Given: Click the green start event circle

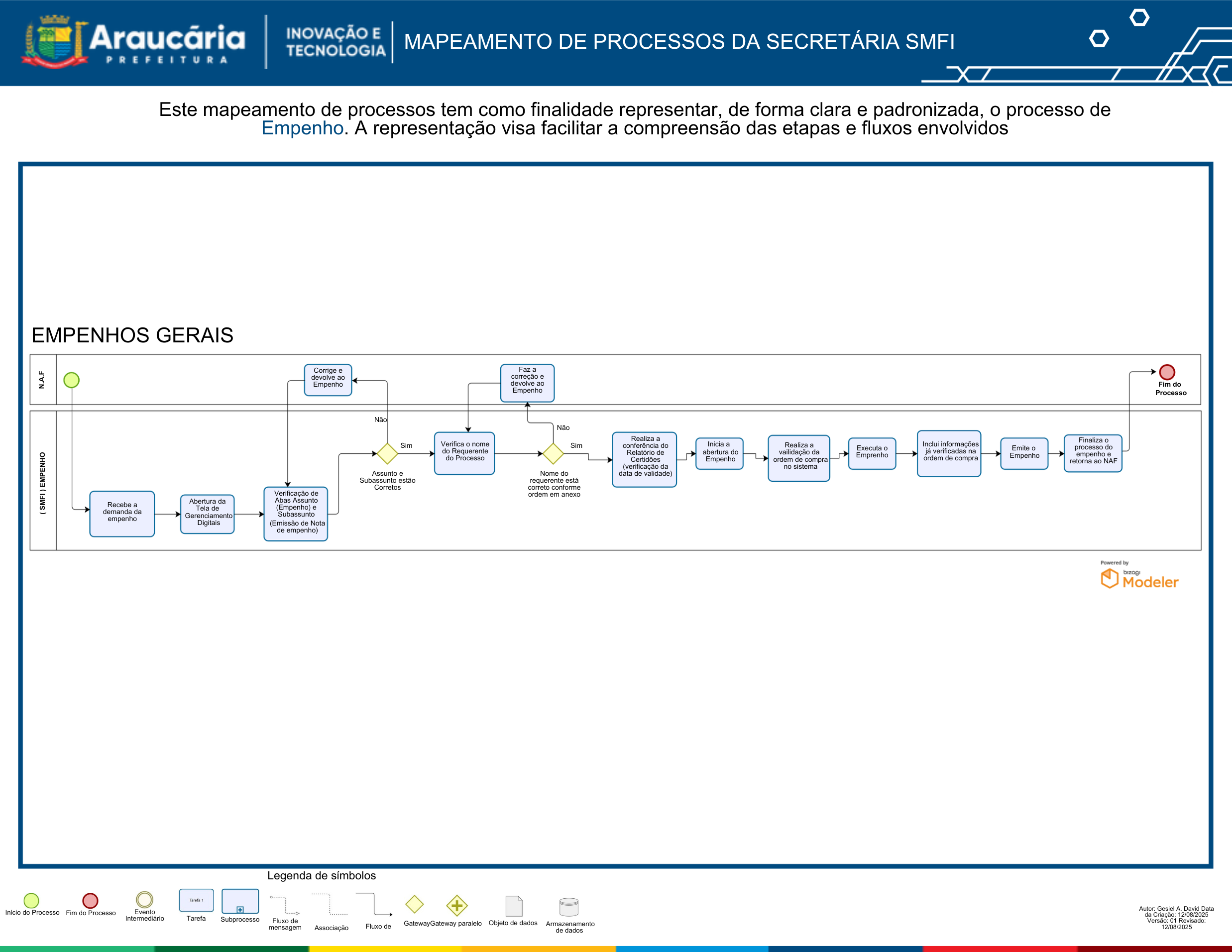Looking at the screenshot, I should (x=72, y=380).
